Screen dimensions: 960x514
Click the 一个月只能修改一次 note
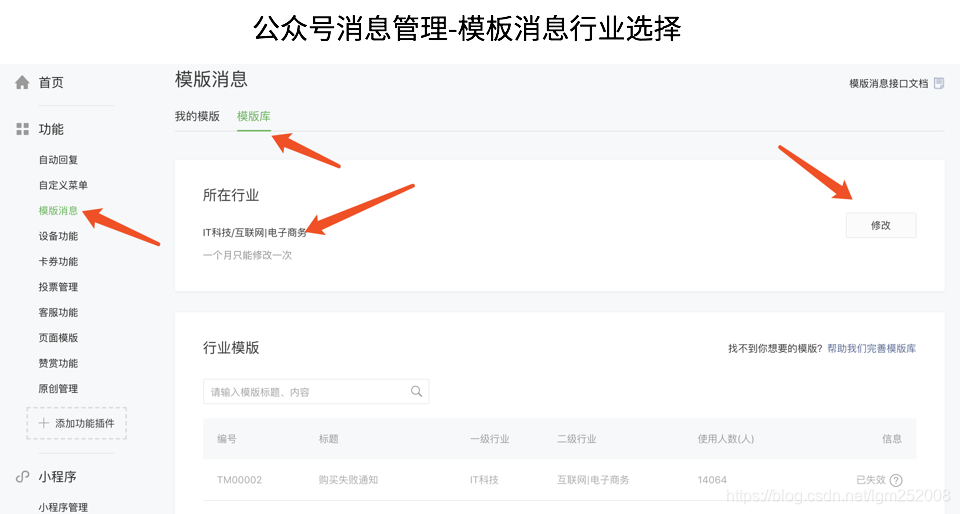(x=247, y=255)
